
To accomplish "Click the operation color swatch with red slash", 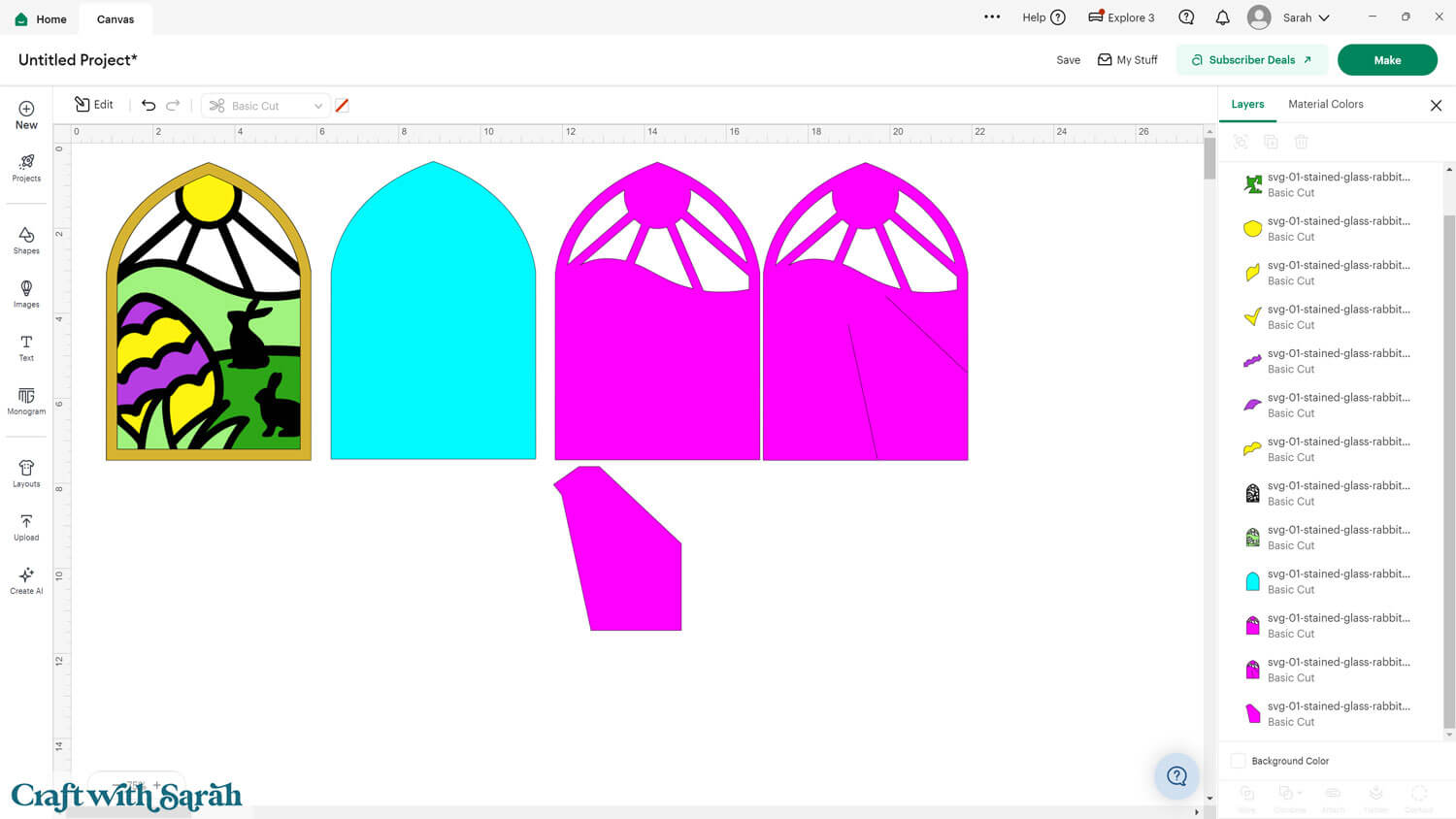I will 342,106.
